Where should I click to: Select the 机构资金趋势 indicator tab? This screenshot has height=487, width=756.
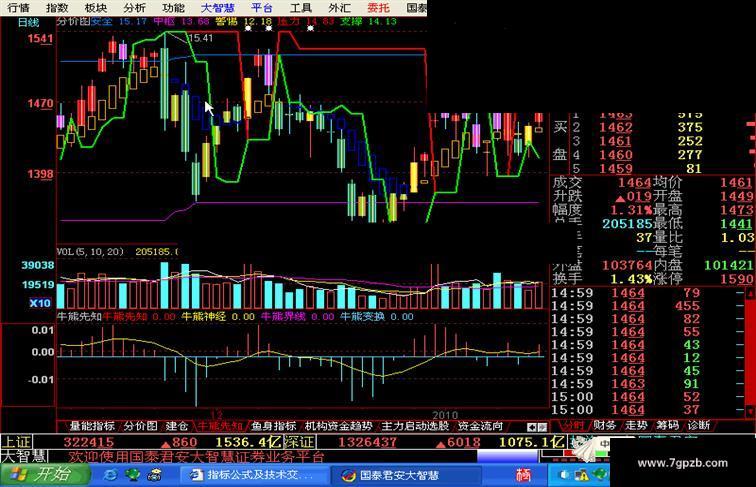coord(338,426)
